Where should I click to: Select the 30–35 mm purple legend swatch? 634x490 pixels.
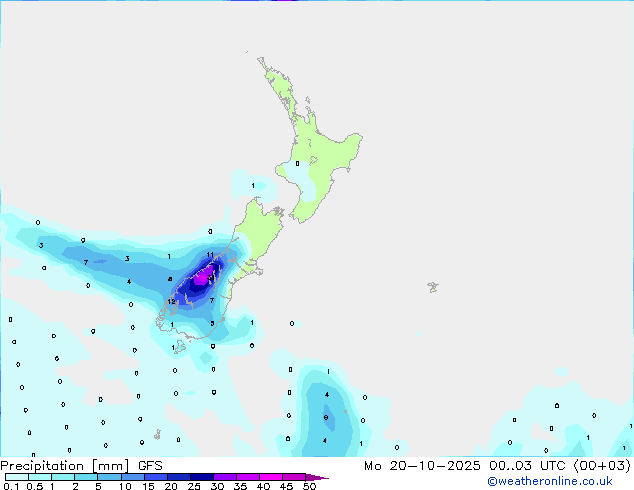(x=224, y=477)
